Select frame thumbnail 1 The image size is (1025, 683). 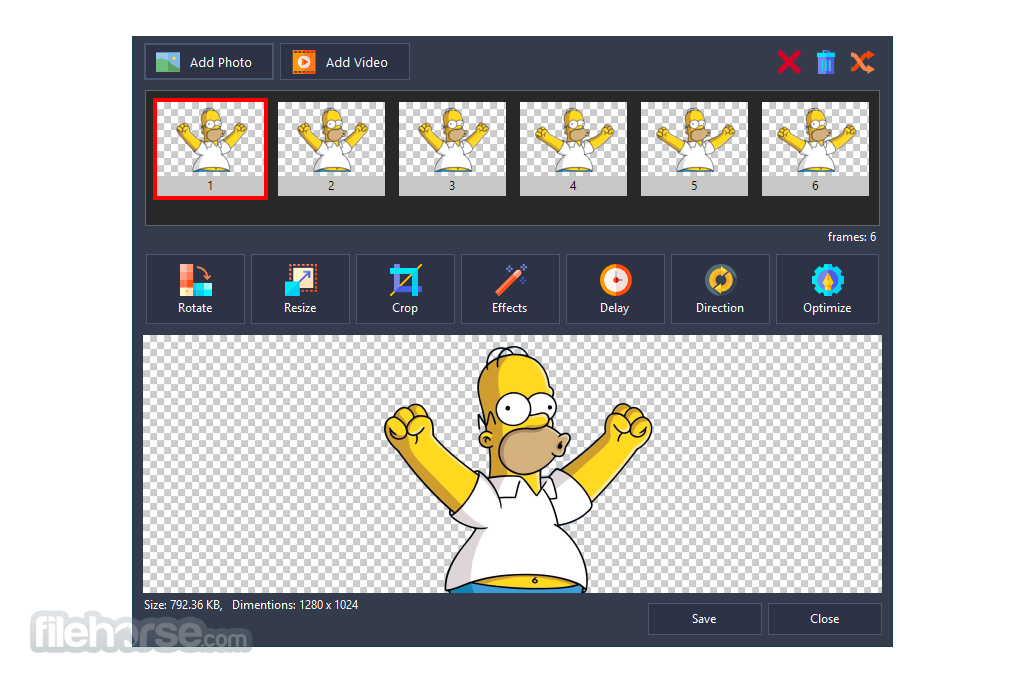(x=210, y=149)
